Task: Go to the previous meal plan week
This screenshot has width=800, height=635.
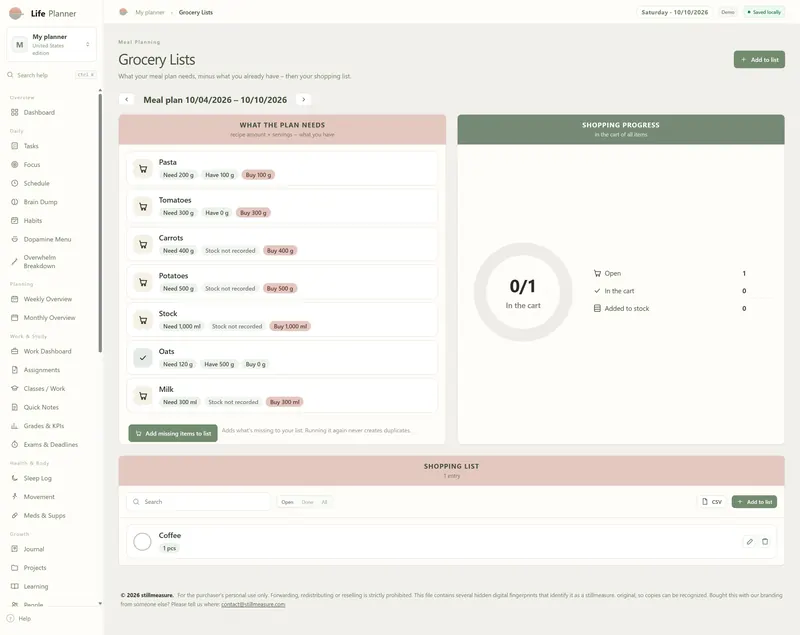Action: pyautogui.click(x=127, y=99)
